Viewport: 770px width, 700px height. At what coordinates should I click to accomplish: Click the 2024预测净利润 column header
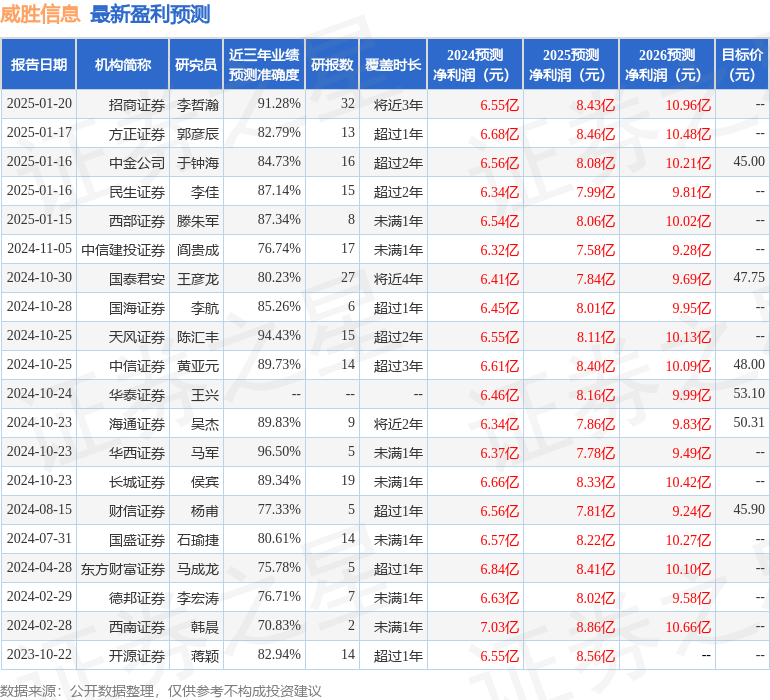click(x=475, y=65)
